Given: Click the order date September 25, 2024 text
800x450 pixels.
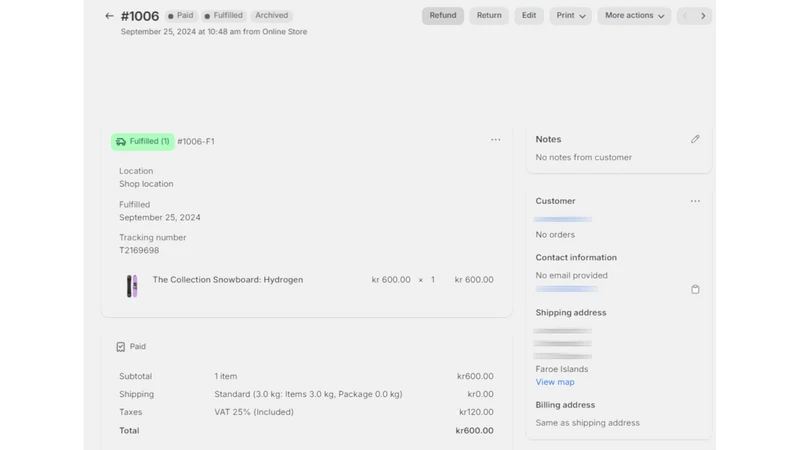Looking at the screenshot, I should pyautogui.click(x=214, y=32).
